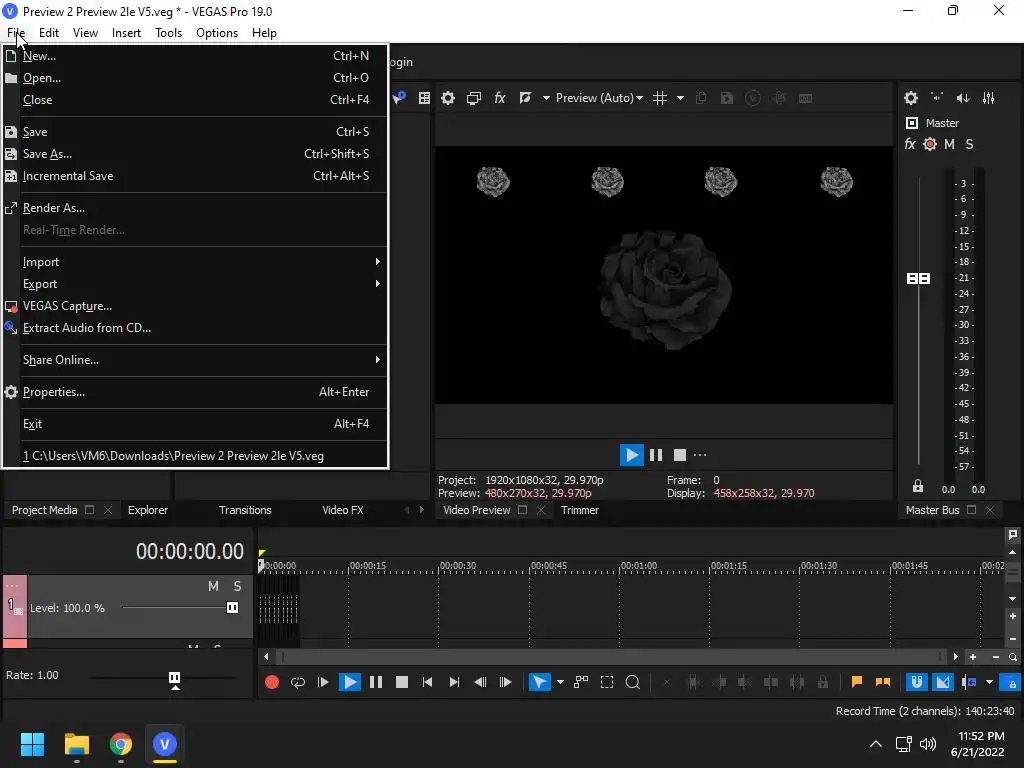Solo track 1
Screen dimensions: 1024x768
pyautogui.click(x=237, y=586)
